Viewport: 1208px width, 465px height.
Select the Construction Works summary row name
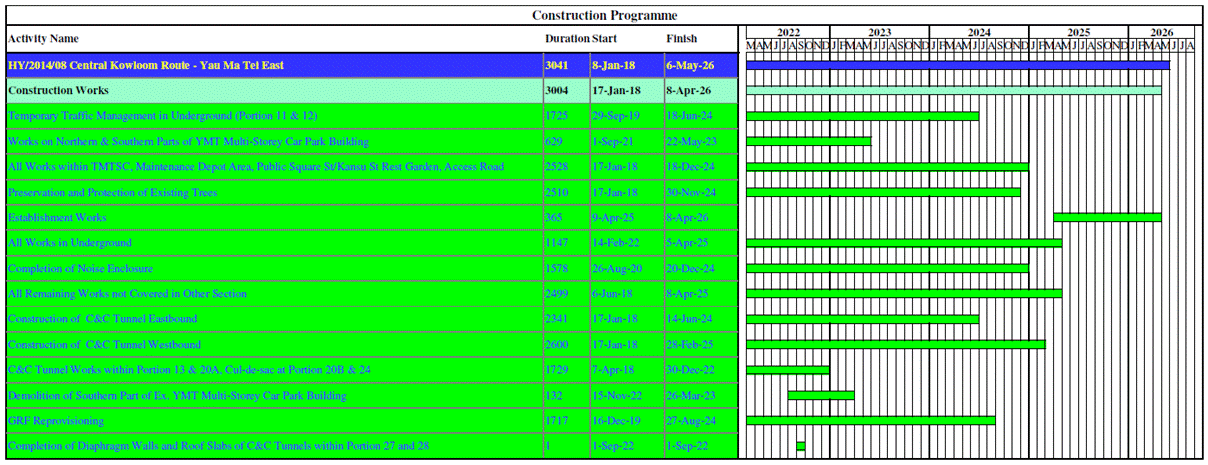click(x=58, y=90)
